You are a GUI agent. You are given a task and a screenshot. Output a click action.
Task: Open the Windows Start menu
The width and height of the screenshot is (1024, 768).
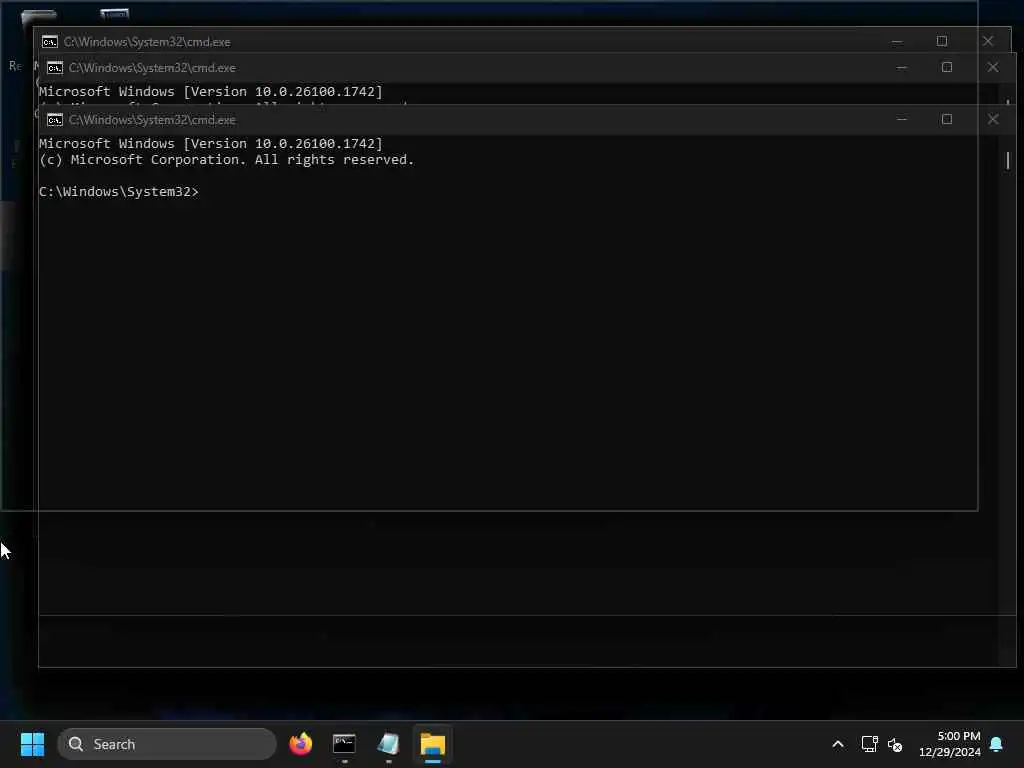(x=32, y=744)
